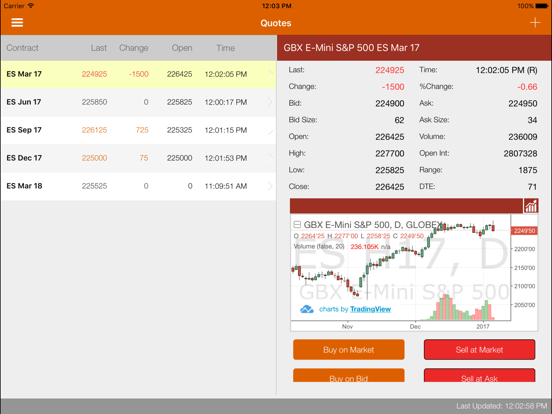Click Bid value 224900
Screen dimensions: 552x414
(389, 104)
